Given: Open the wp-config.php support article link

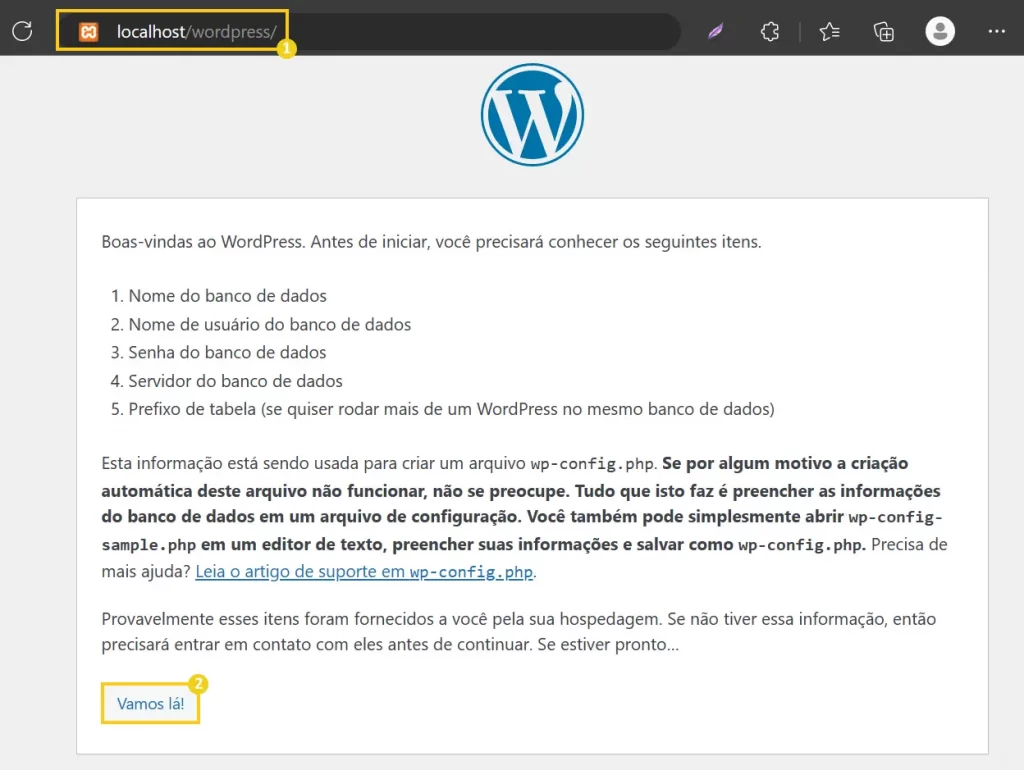Looking at the screenshot, I should click(x=364, y=571).
